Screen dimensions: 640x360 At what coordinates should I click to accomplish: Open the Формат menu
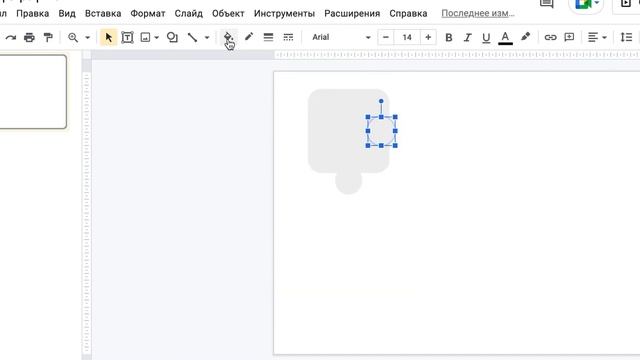point(148,13)
